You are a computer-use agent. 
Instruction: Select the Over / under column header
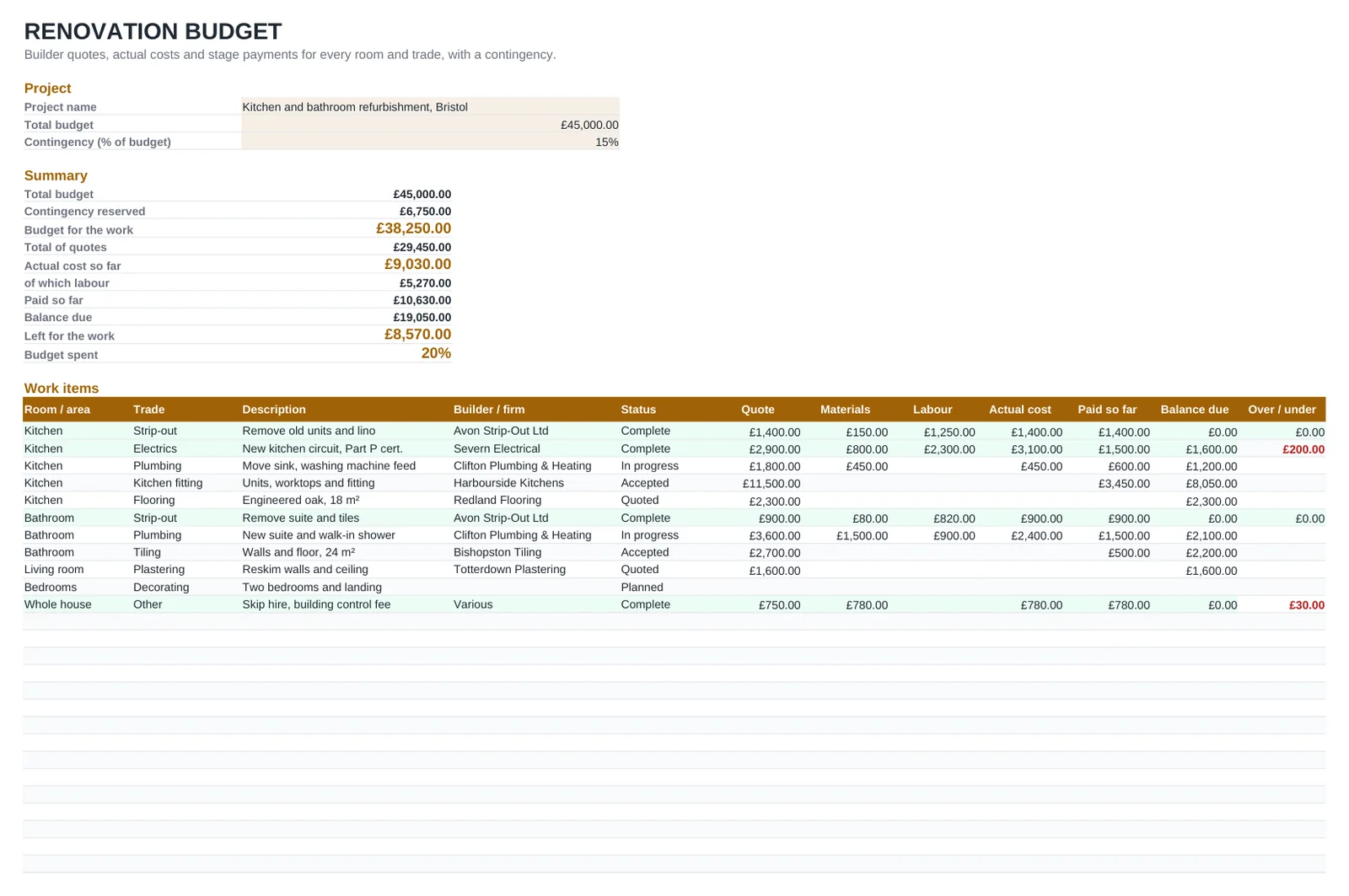[x=1282, y=410]
